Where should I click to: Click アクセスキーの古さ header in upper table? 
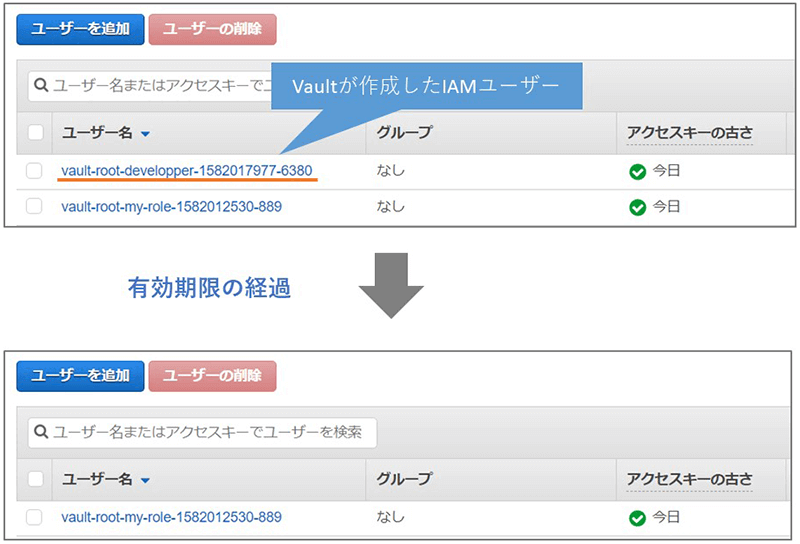[690, 133]
